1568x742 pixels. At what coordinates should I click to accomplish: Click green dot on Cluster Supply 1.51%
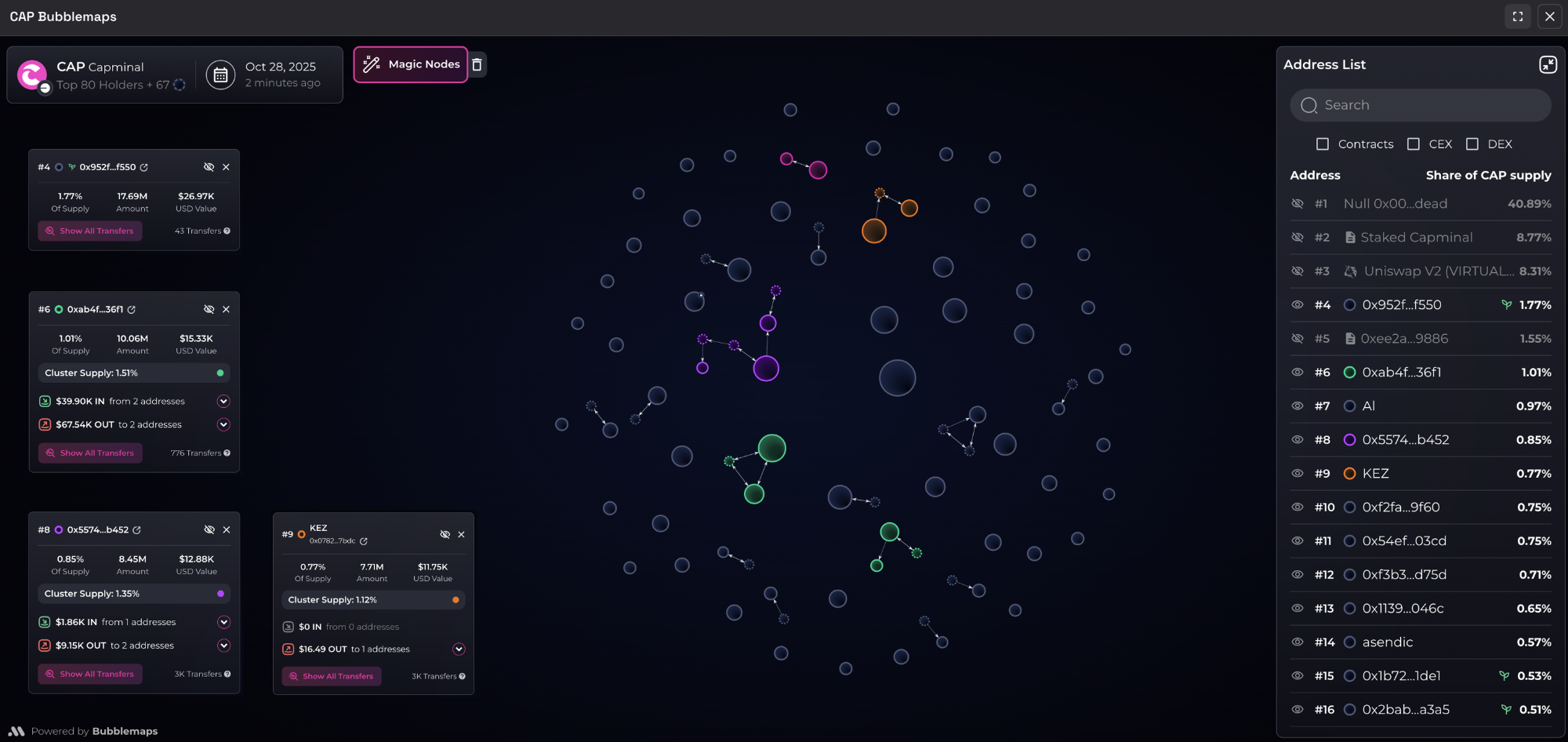220,373
